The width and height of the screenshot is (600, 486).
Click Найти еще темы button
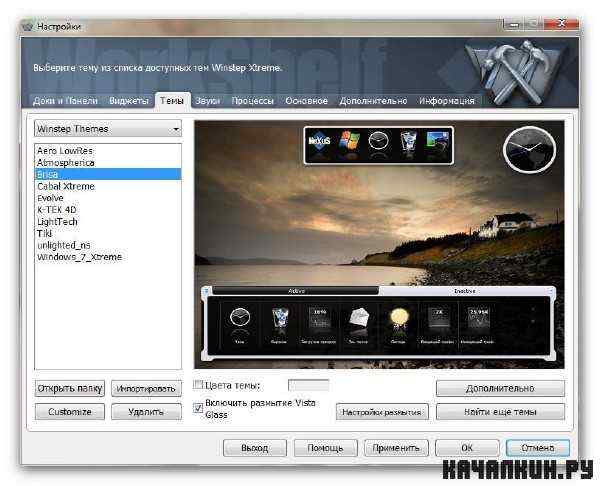click(x=500, y=412)
